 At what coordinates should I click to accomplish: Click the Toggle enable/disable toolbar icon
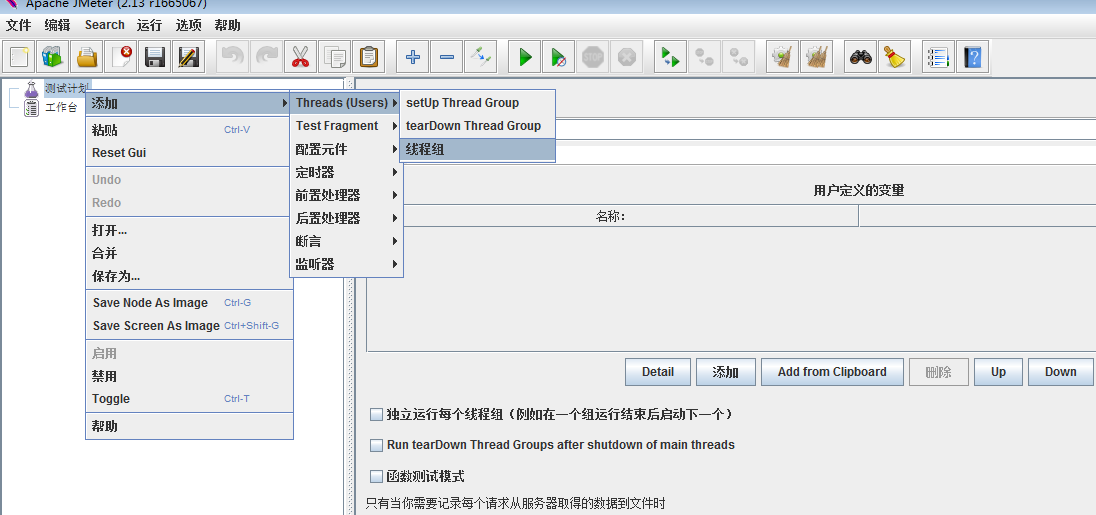click(x=480, y=57)
